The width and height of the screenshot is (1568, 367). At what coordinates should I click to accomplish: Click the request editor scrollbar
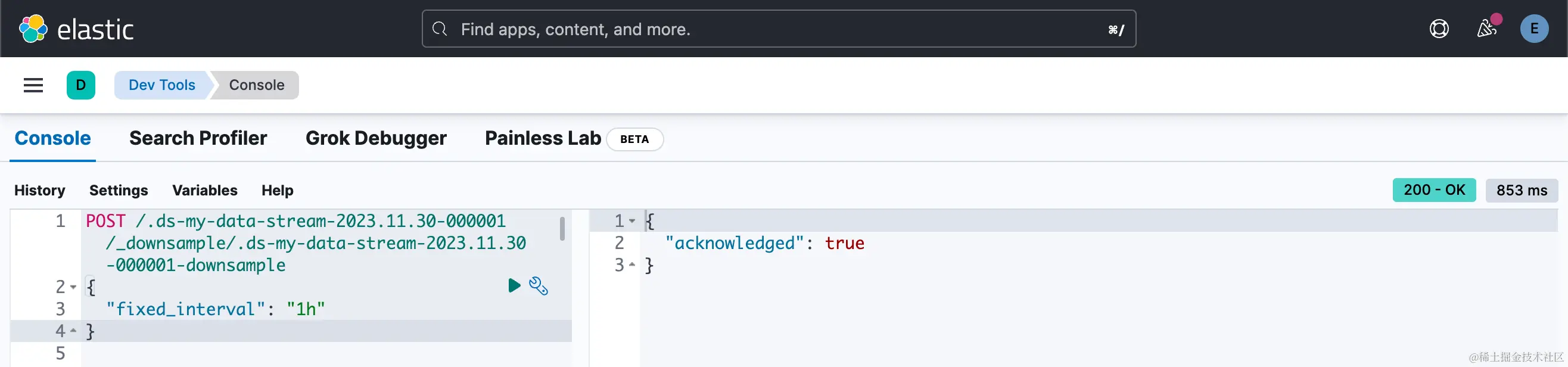pos(562,229)
